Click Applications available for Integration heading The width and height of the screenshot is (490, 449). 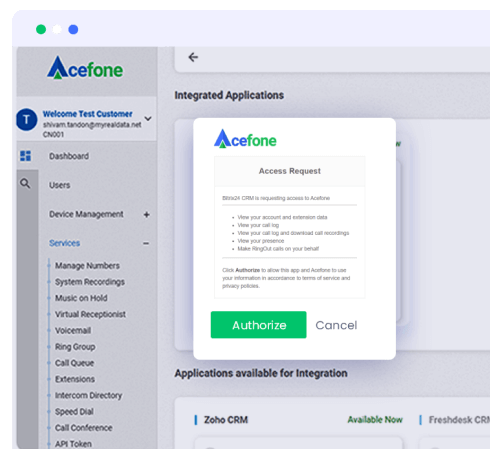[x=261, y=373]
